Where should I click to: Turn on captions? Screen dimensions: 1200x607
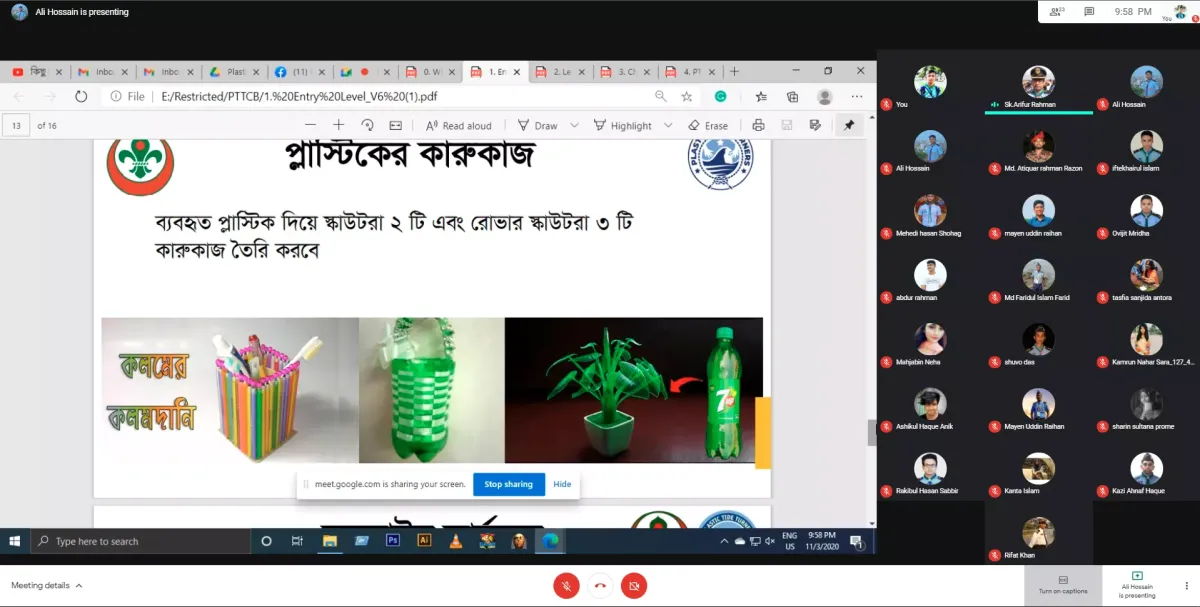[1062, 584]
